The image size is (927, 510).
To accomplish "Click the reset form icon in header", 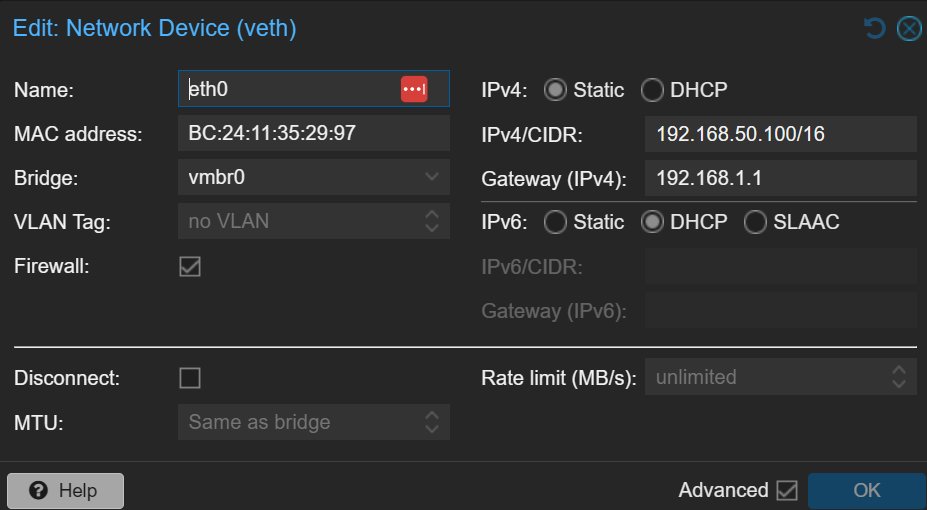I will coord(874,28).
